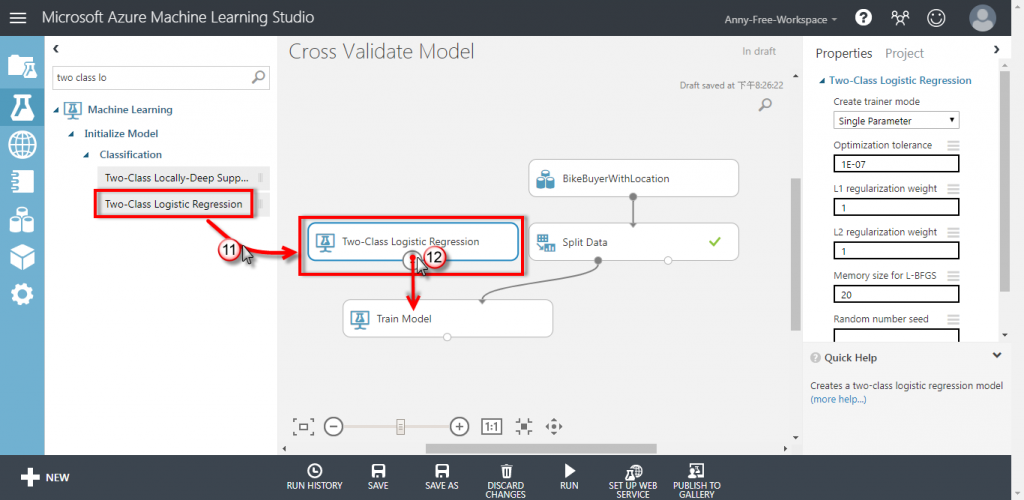Collapse the Classification tree node
This screenshot has width=1024, height=500.
[86, 155]
